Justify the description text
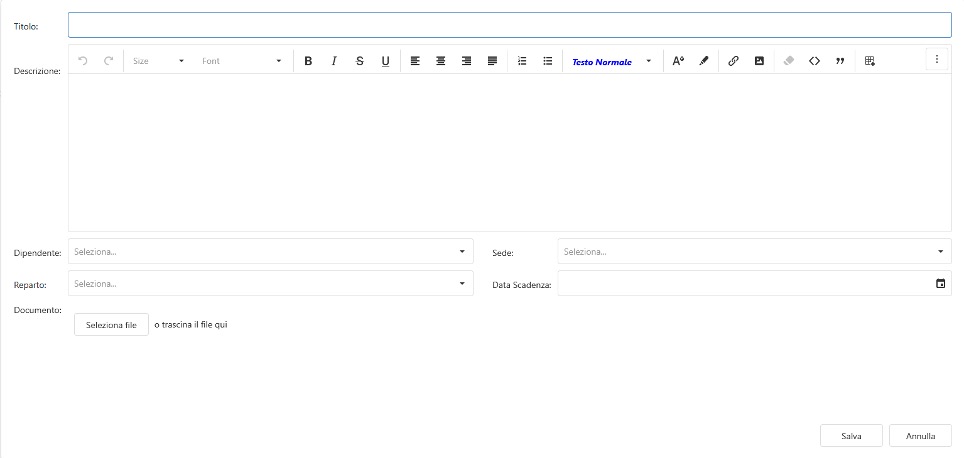This screenshot has height=458, width=964. [x=492, y=61]
